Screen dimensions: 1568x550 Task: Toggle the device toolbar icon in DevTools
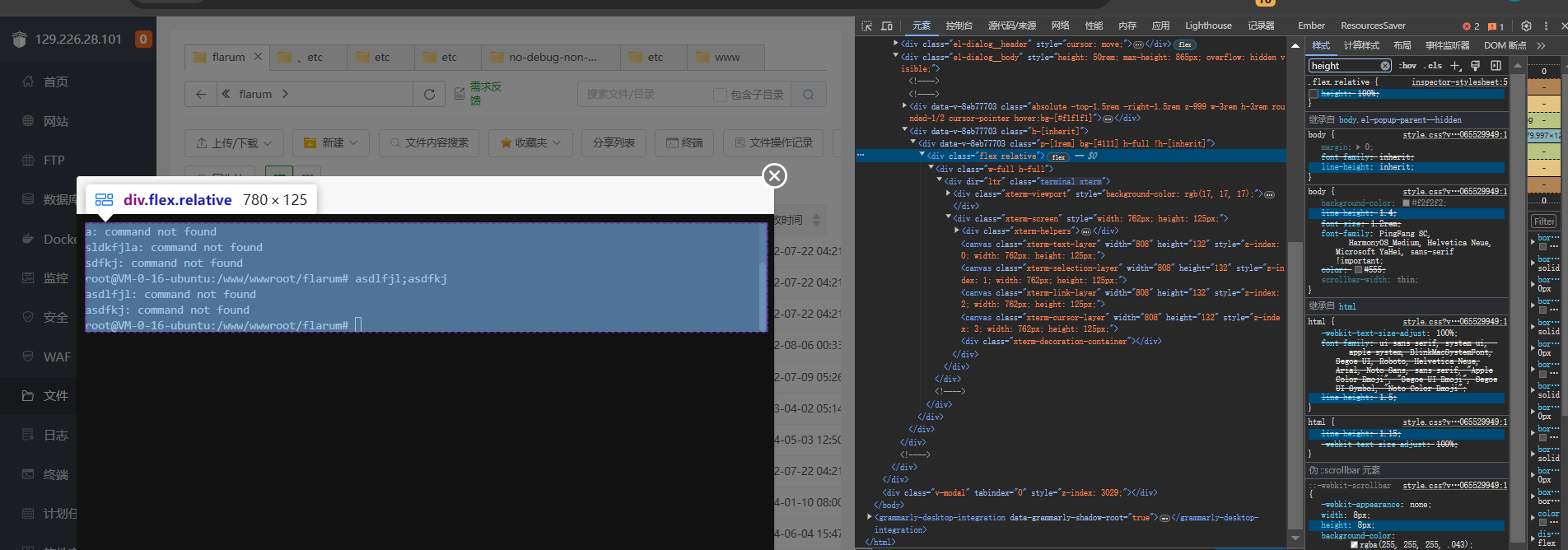887,26
